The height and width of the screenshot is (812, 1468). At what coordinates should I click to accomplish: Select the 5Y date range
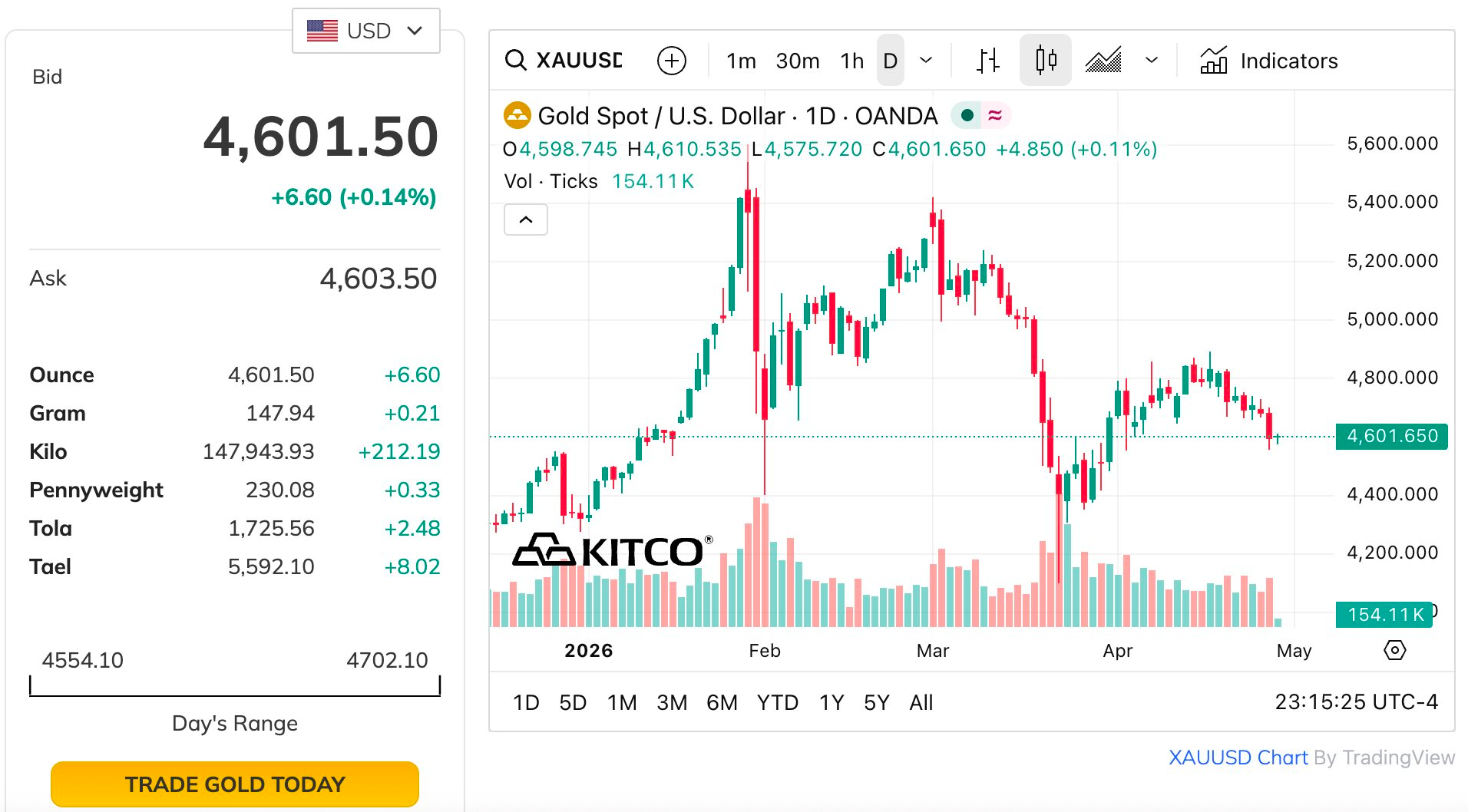point(876,702)
